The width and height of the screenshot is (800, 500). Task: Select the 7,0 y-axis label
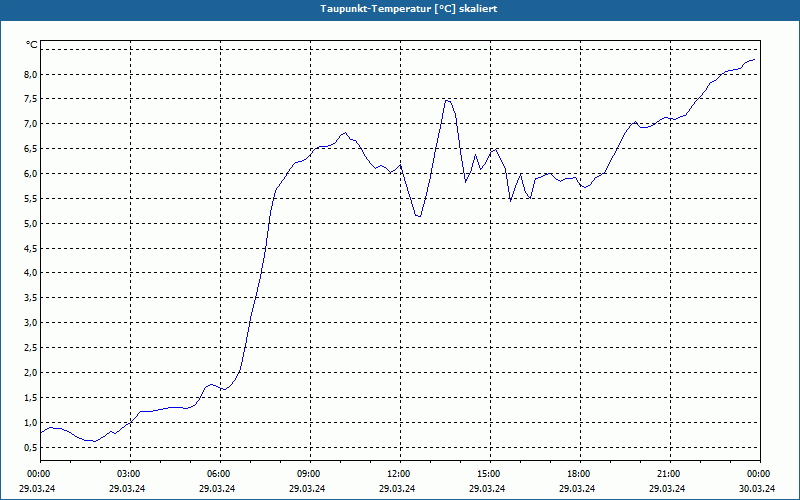point(31,123)
